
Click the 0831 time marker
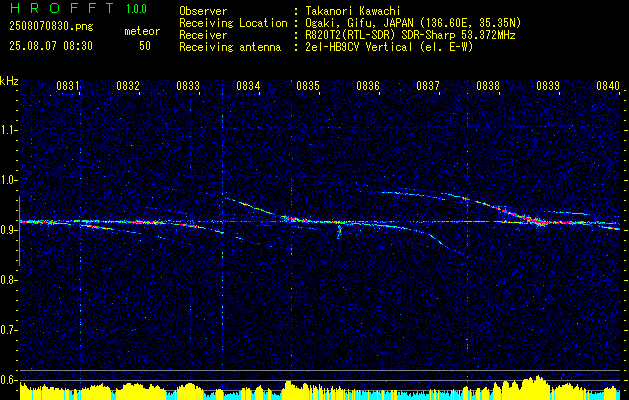[67, 85]
